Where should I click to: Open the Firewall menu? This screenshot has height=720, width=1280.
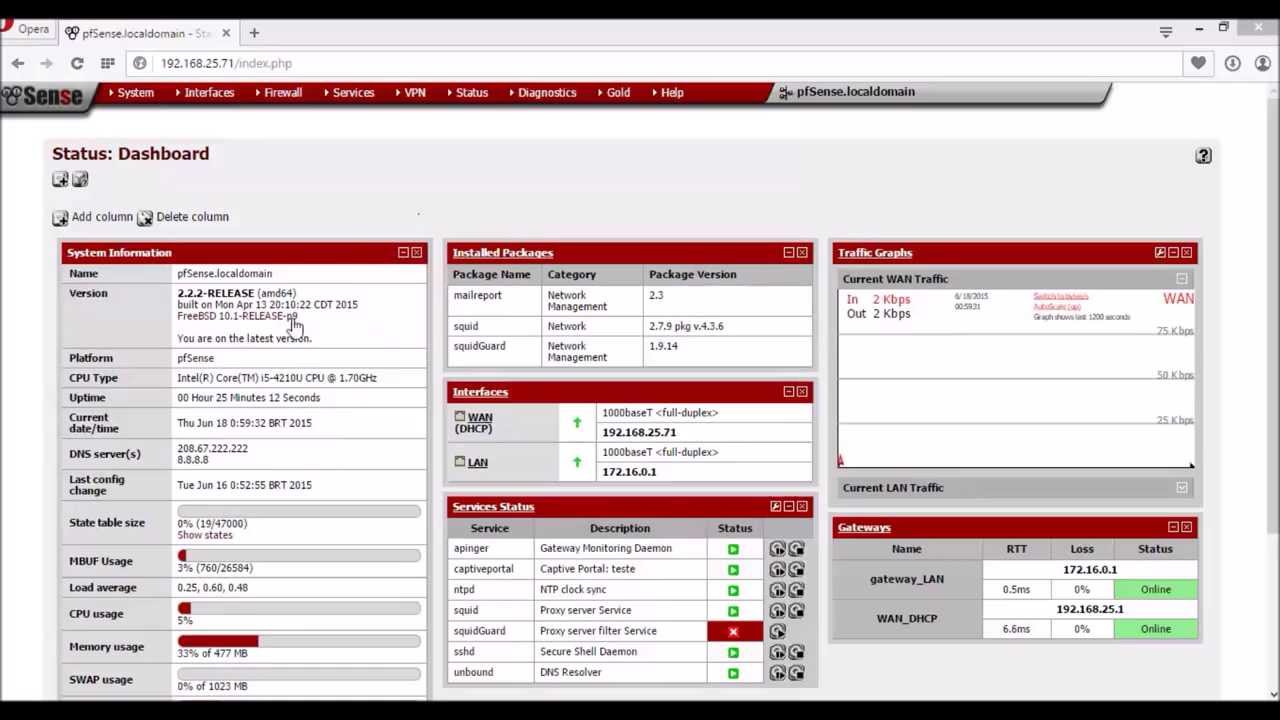pos(283,92)
